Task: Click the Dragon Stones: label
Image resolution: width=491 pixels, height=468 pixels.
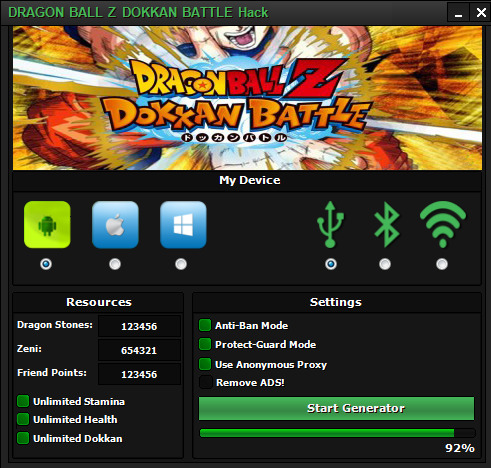Action: tap(55, 325)
